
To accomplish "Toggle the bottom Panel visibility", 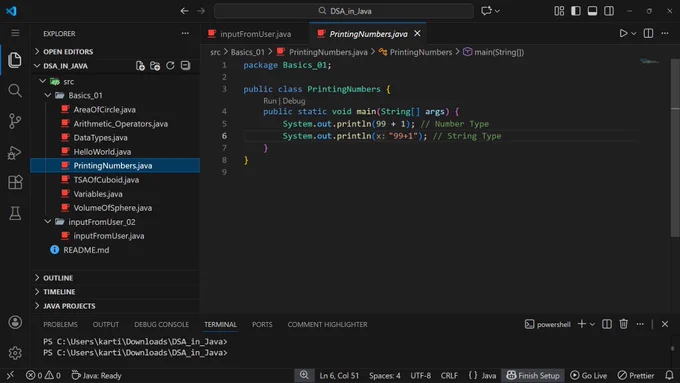I will pyautogui.click(x=592, y=11).
